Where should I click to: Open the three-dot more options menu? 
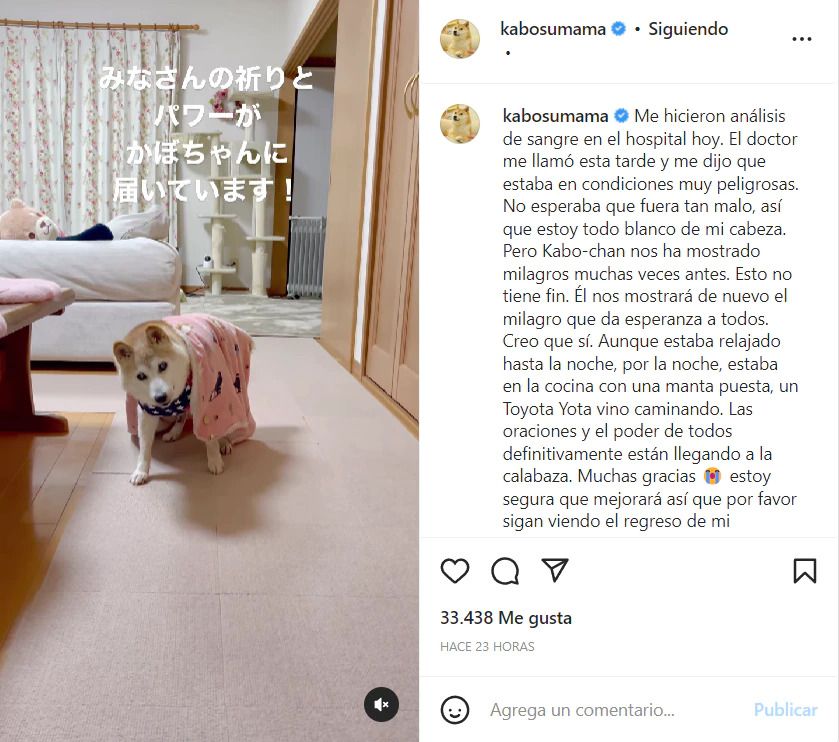click(802, 39)
